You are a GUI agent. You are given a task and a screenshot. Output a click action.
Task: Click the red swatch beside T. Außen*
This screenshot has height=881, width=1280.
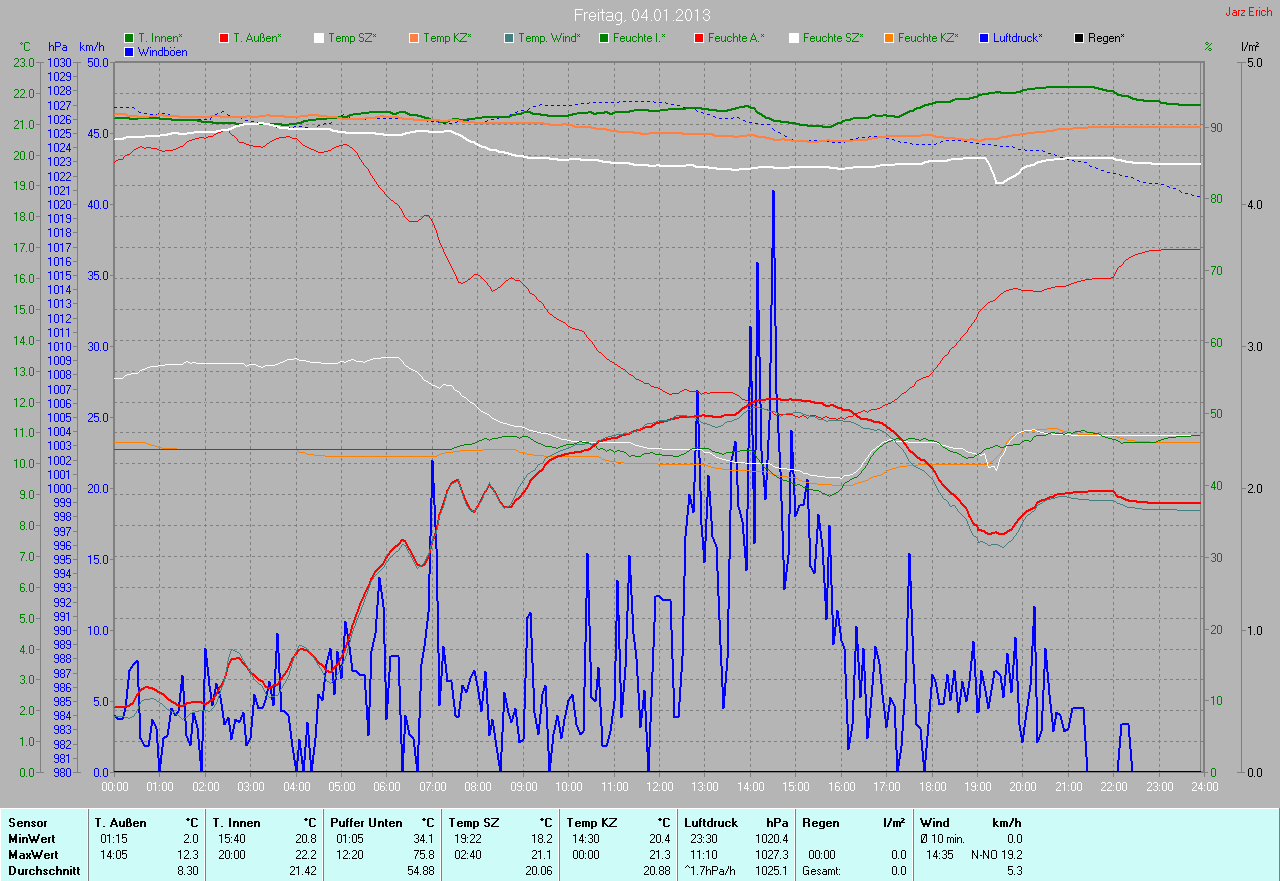tap(224, 38)
